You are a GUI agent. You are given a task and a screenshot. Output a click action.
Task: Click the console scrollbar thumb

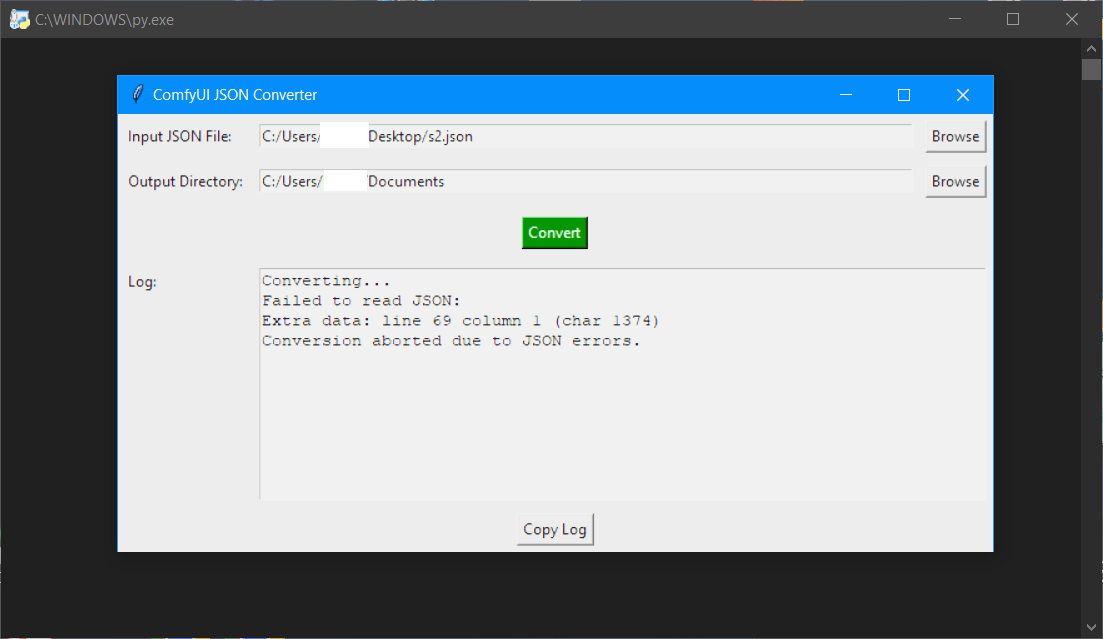(x=1091, y=70)
